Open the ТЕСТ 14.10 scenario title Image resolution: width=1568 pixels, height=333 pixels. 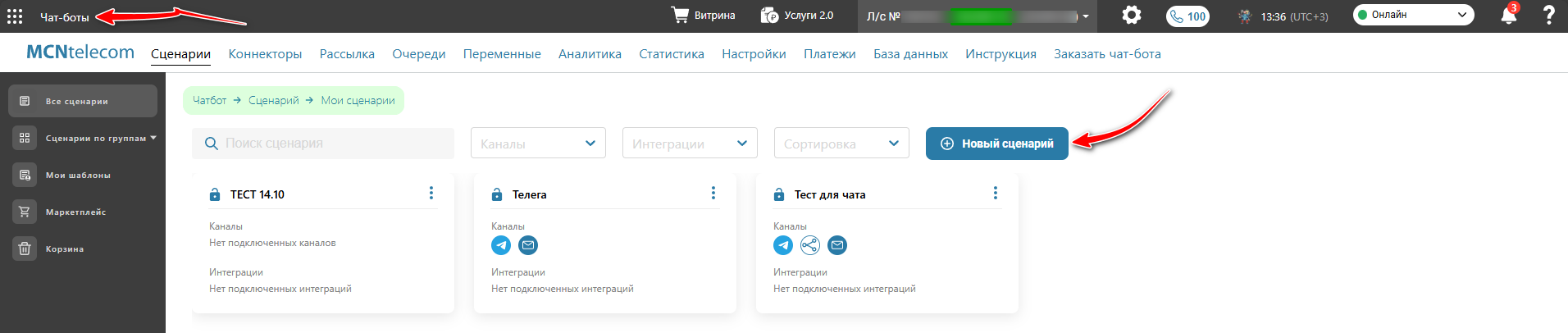258,194
